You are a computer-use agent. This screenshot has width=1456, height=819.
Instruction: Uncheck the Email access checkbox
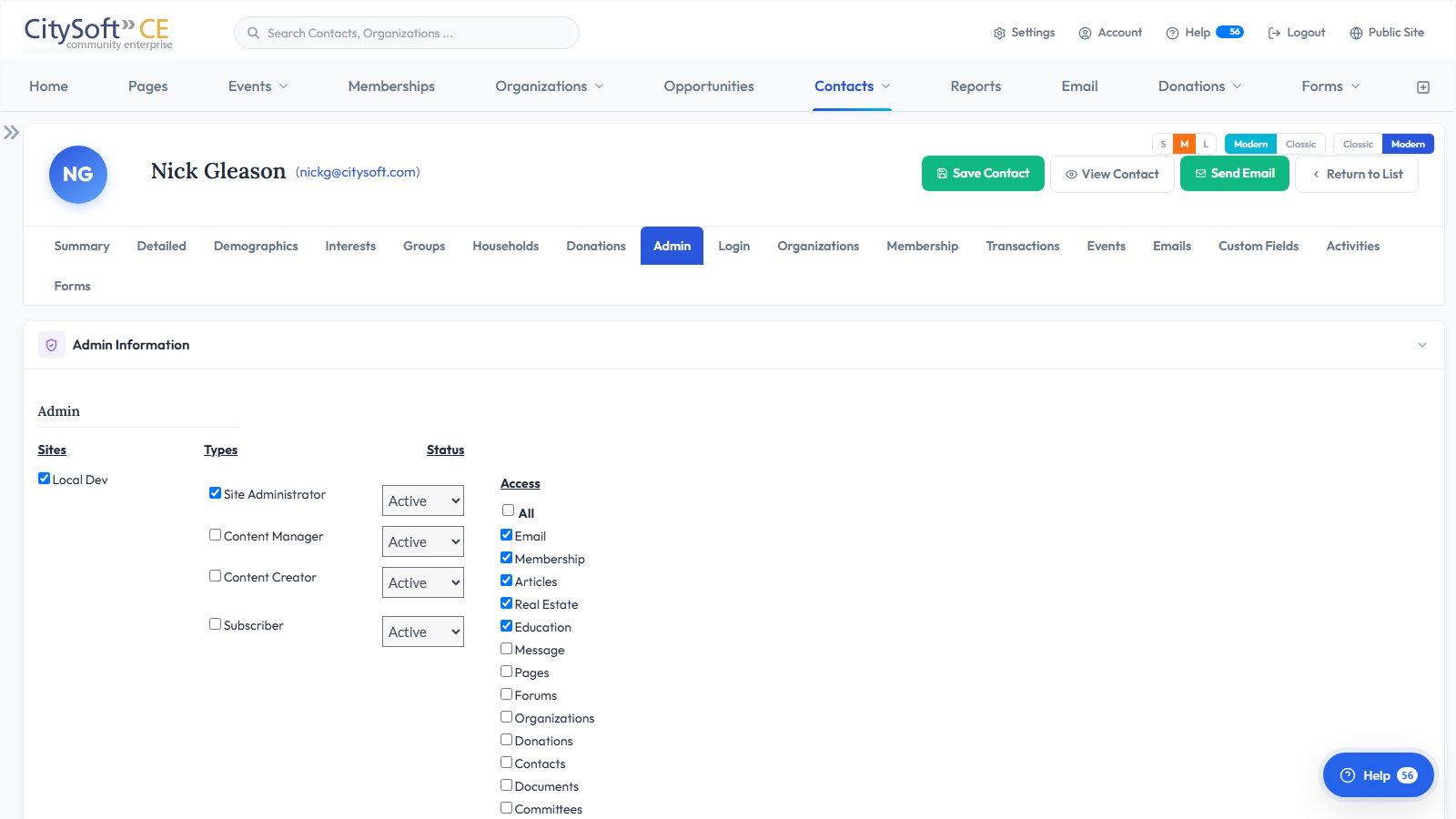(x=506, y=535)
